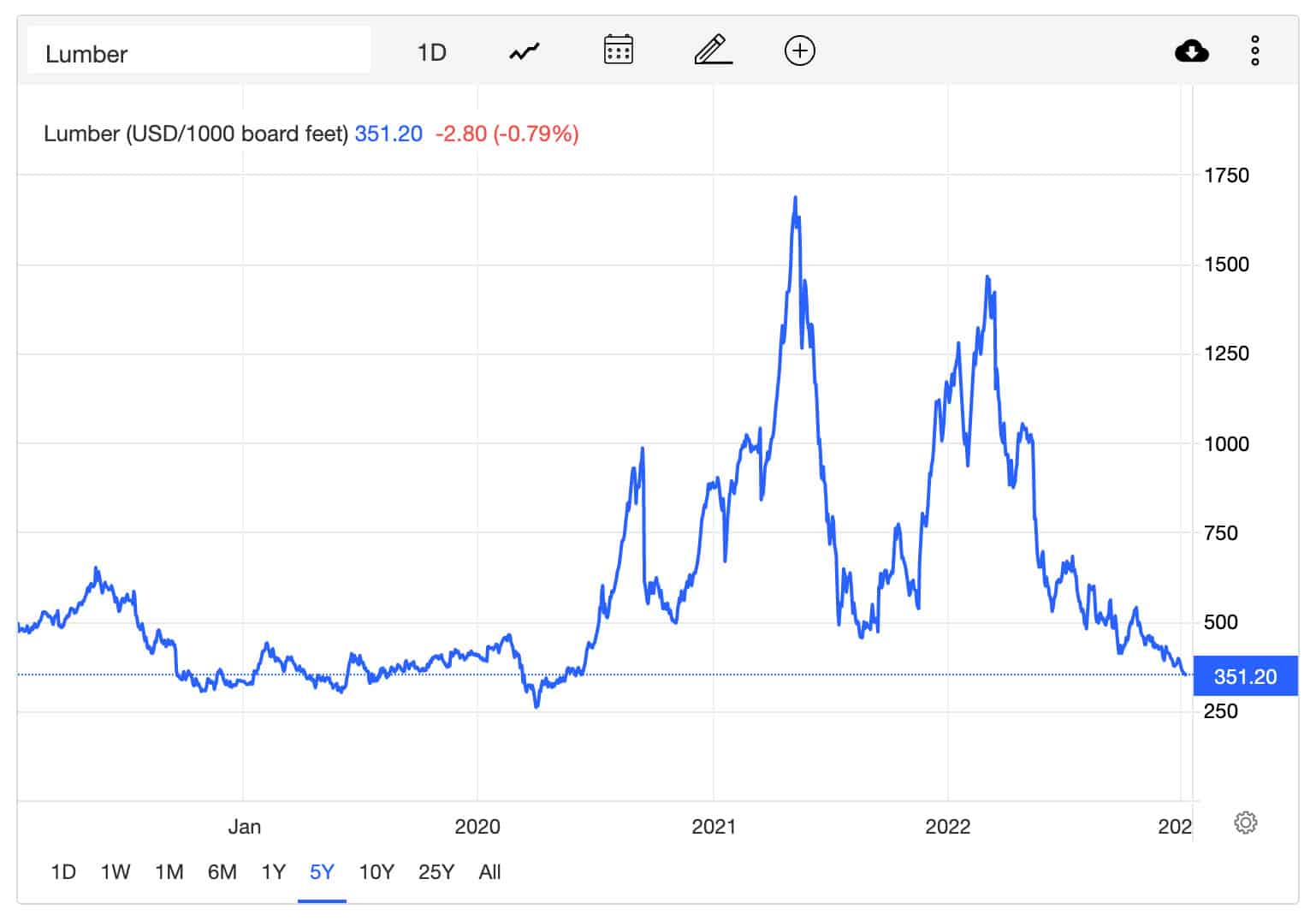Select the active 5Y range tab

(x=322, y=872)
